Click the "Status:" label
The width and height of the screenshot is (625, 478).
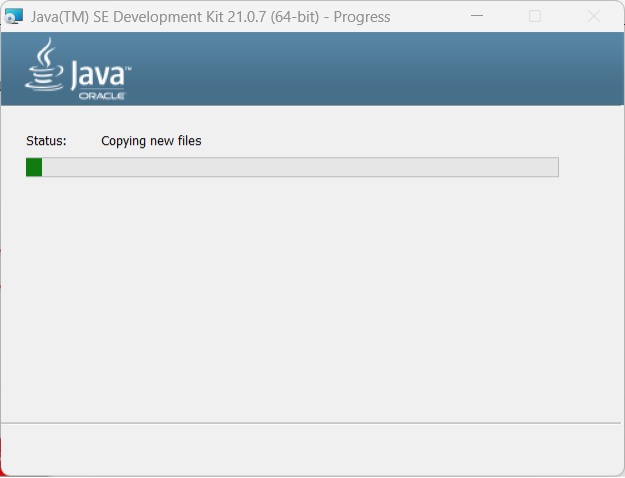46,141
